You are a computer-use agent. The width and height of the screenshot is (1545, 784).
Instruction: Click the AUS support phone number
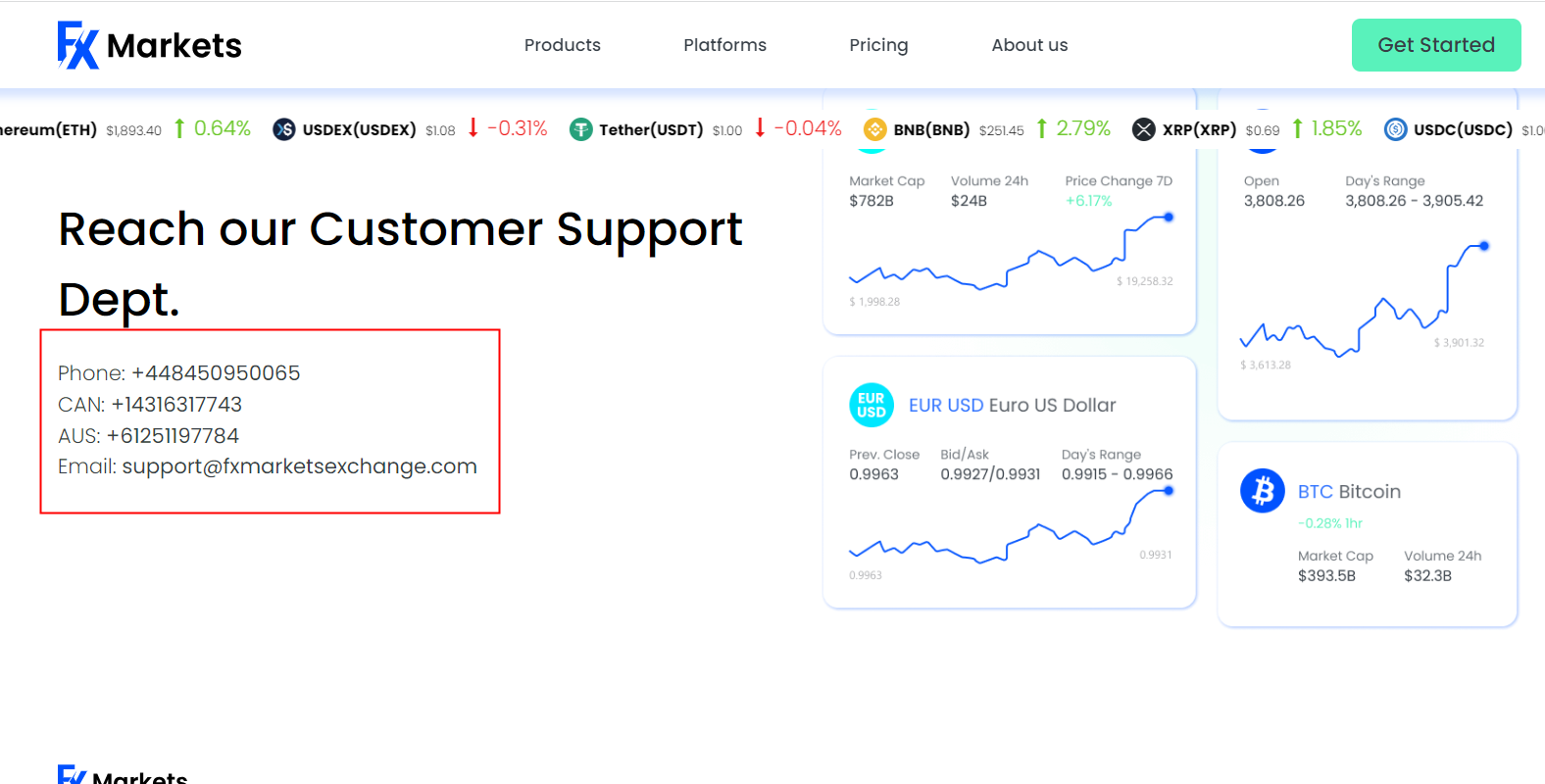(x=173, y=436)
